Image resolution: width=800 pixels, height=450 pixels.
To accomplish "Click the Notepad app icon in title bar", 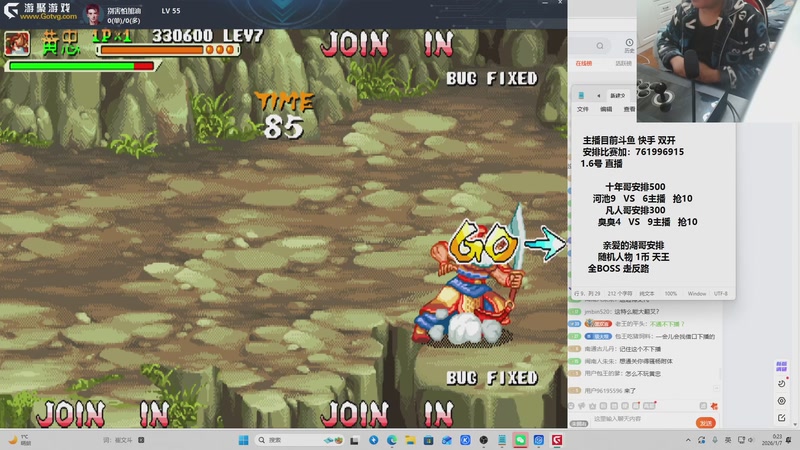I will 581,95.
